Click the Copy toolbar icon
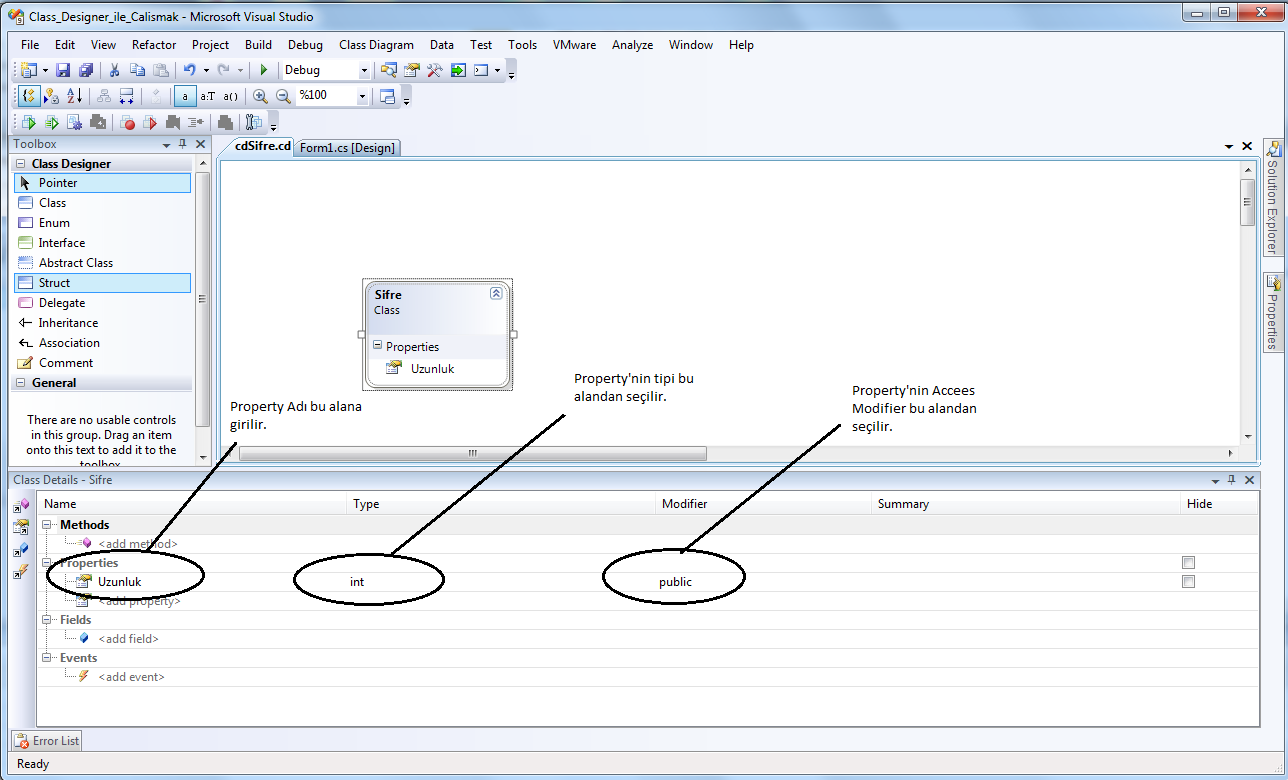 pyautogui.click(x=137, y=70)
